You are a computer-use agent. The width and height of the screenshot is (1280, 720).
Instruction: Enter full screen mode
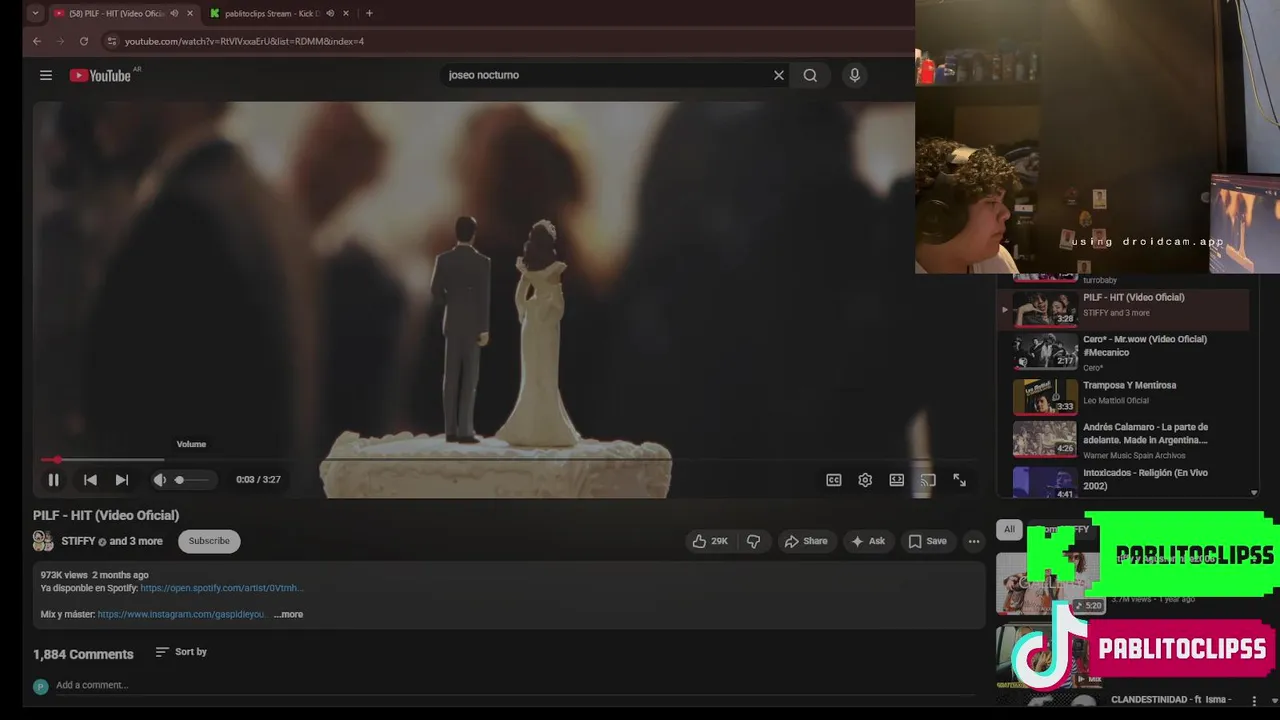pos(959,480)
